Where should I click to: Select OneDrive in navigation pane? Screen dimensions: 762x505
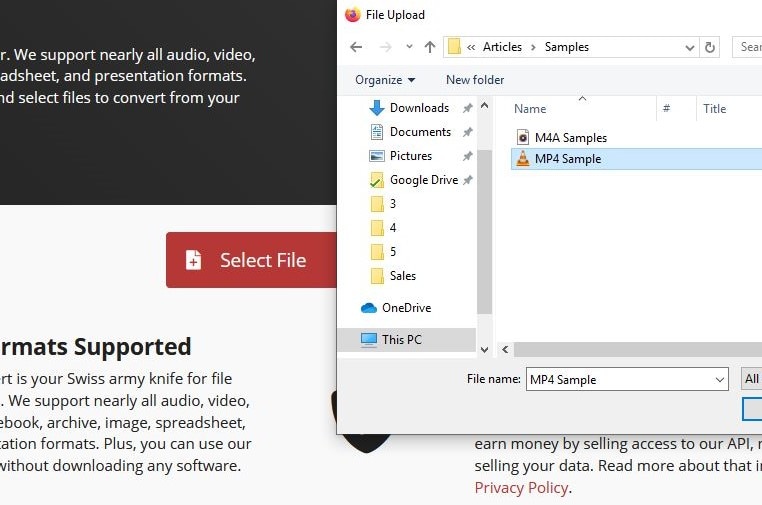[406, 308]
